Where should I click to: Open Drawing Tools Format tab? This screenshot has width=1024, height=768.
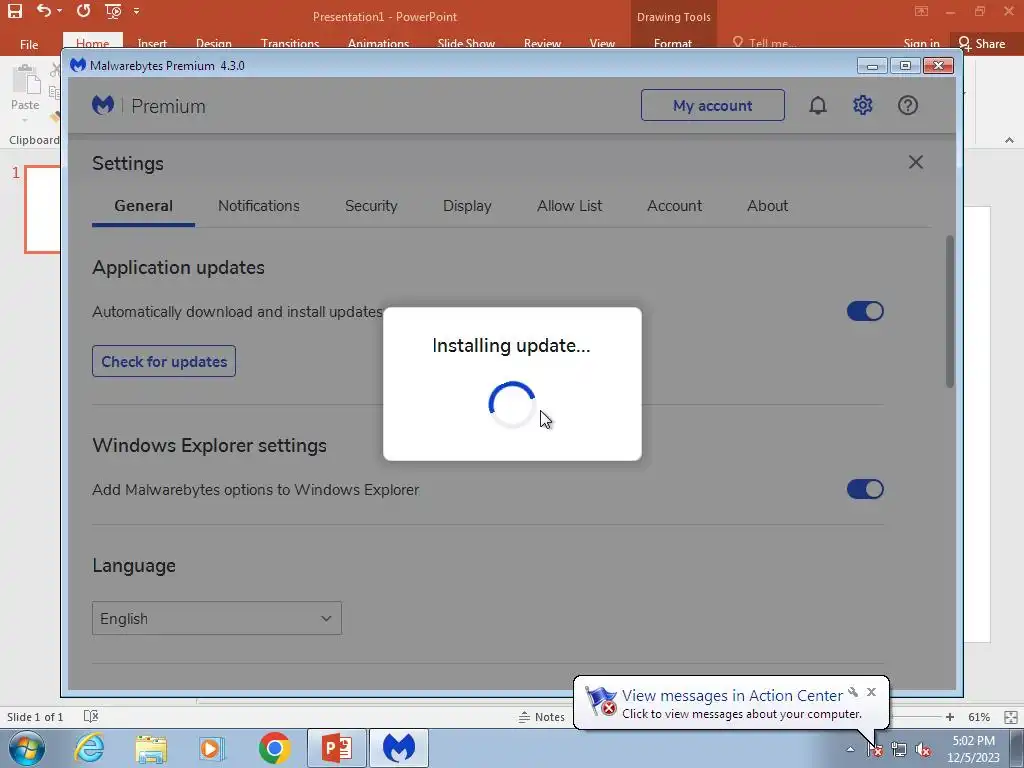pos(673,42)
